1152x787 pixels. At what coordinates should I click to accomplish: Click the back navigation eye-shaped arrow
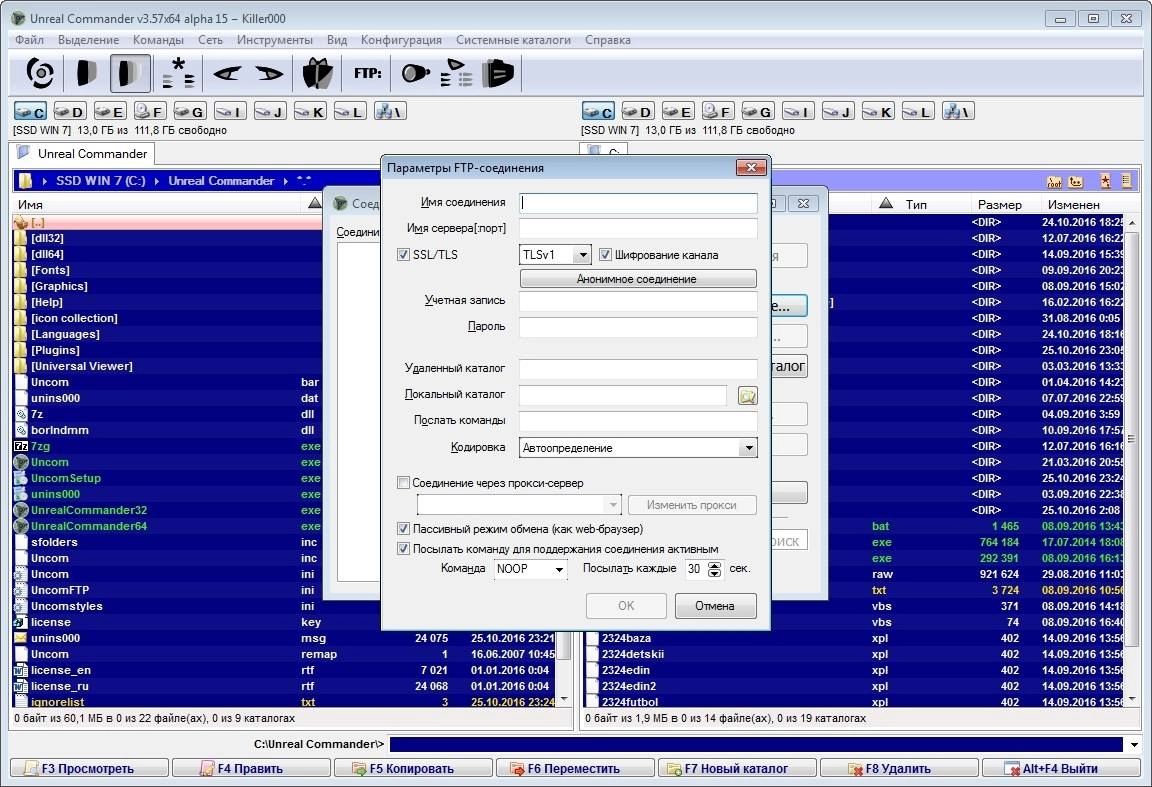227,73
